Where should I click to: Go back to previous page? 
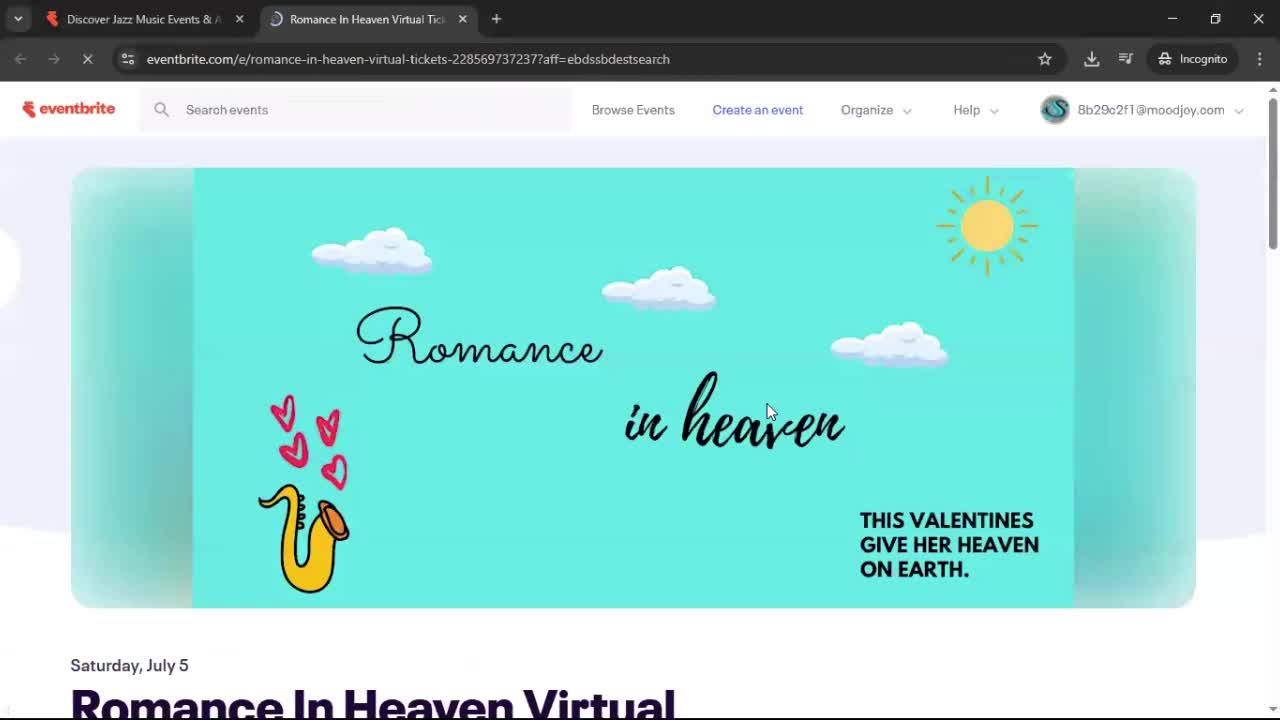[x=20, y=59]
